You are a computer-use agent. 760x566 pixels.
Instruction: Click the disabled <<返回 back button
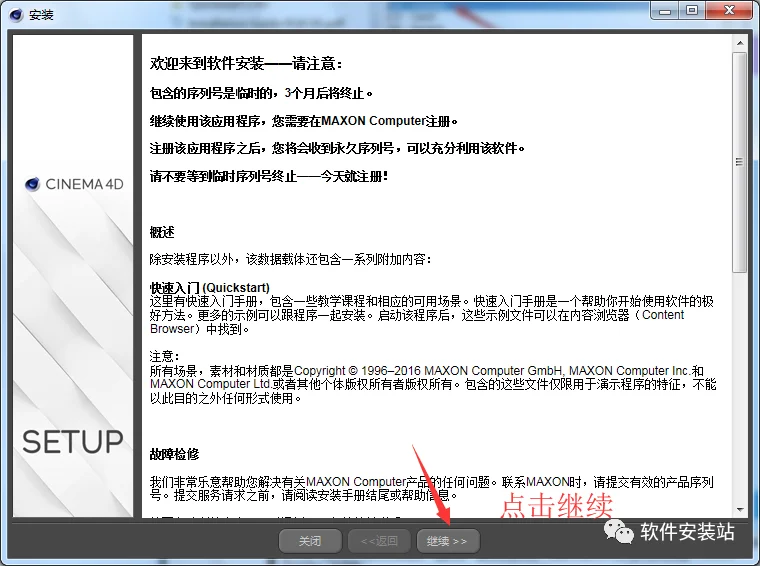tap(379, 541)
